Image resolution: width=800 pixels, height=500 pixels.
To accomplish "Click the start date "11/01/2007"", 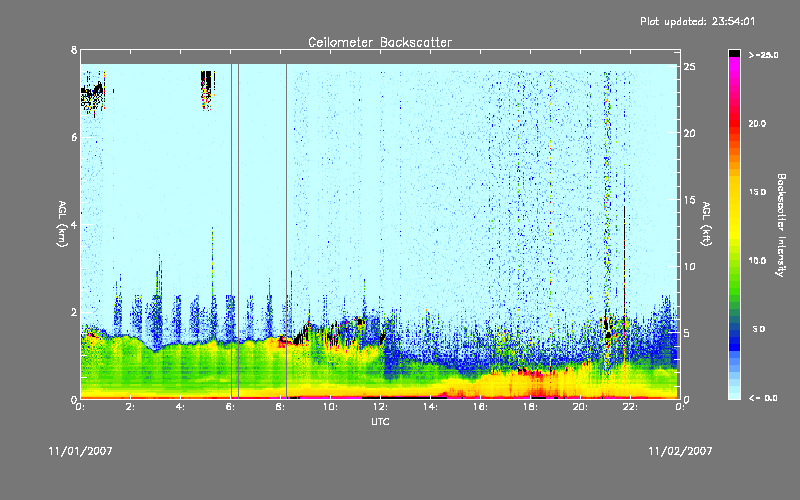I will [81, 451].
